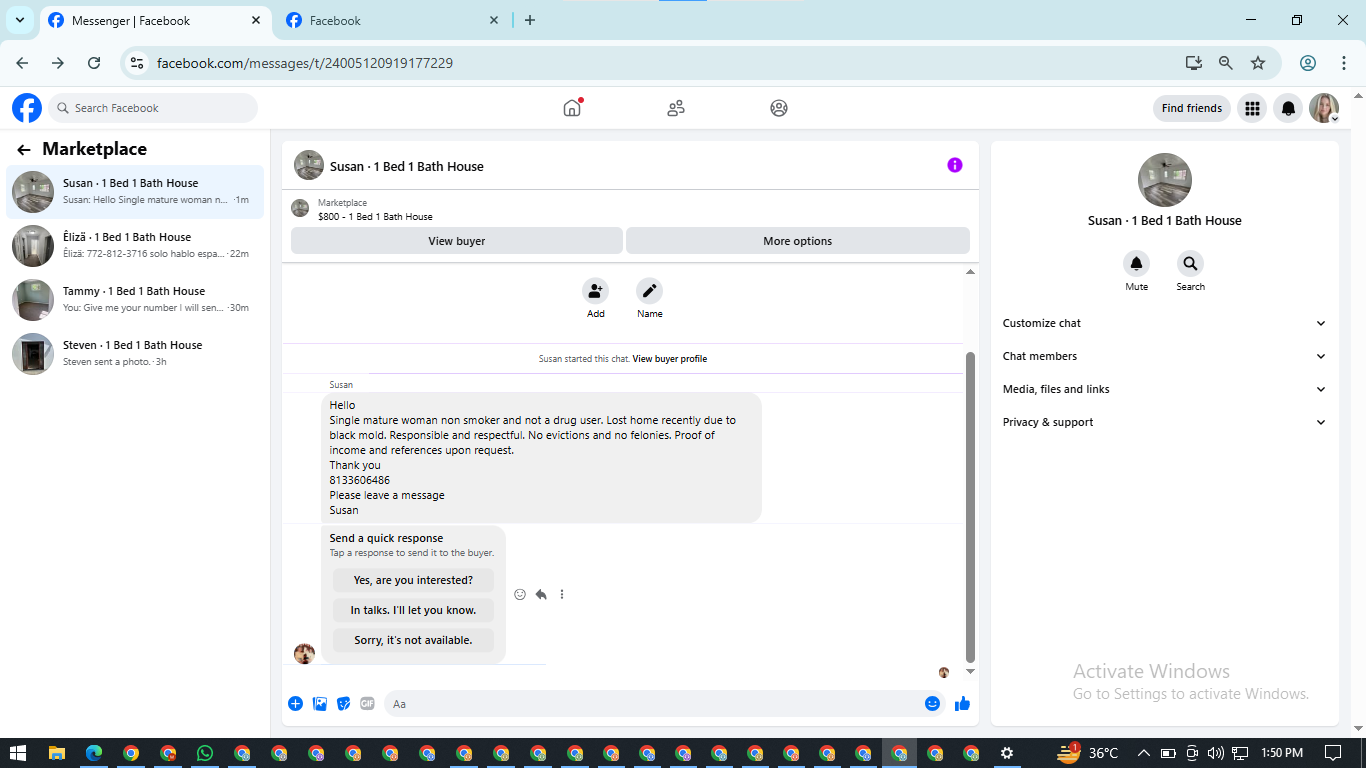Image resolution: width=1366 pixels, height=768 pixels.
Task: Click the Chrome address bar URL
Action: point(305,63)
